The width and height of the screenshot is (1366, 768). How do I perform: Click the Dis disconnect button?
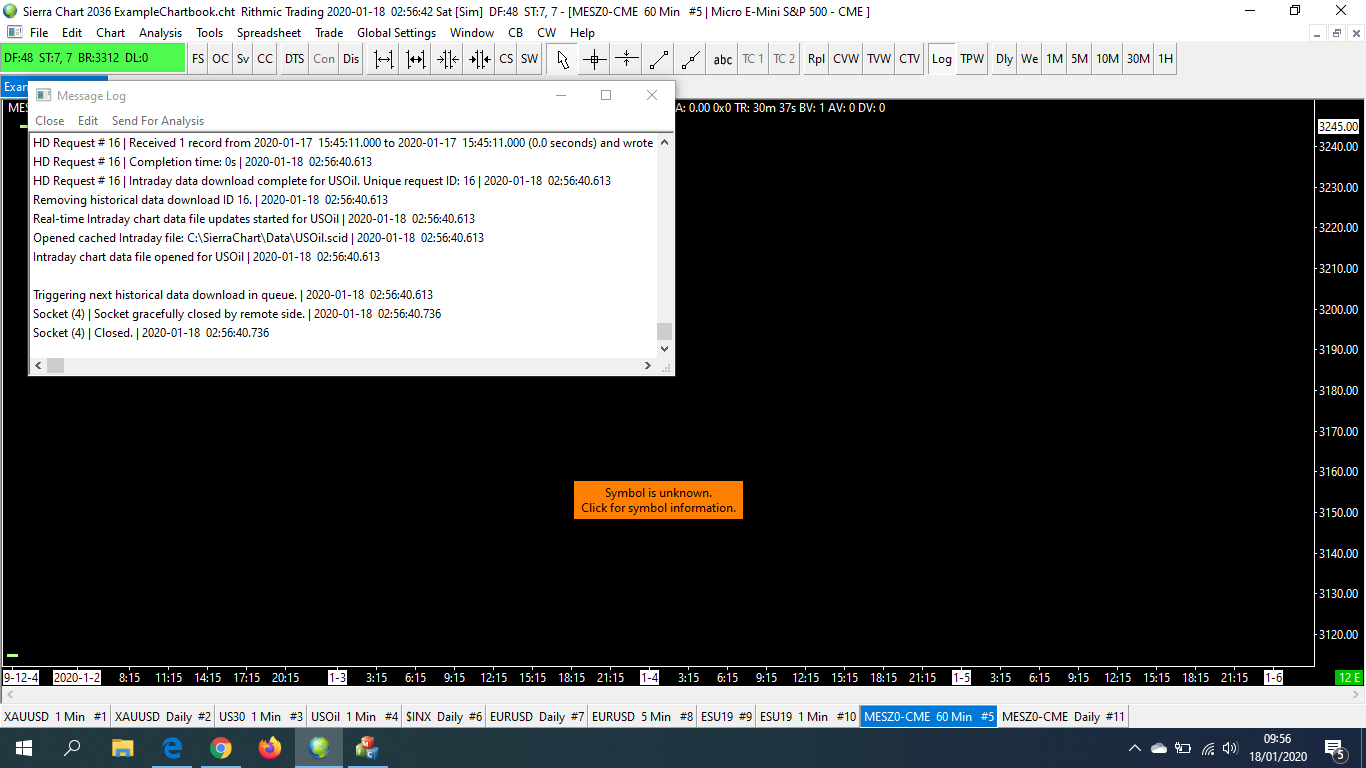(x=351, y=59)
